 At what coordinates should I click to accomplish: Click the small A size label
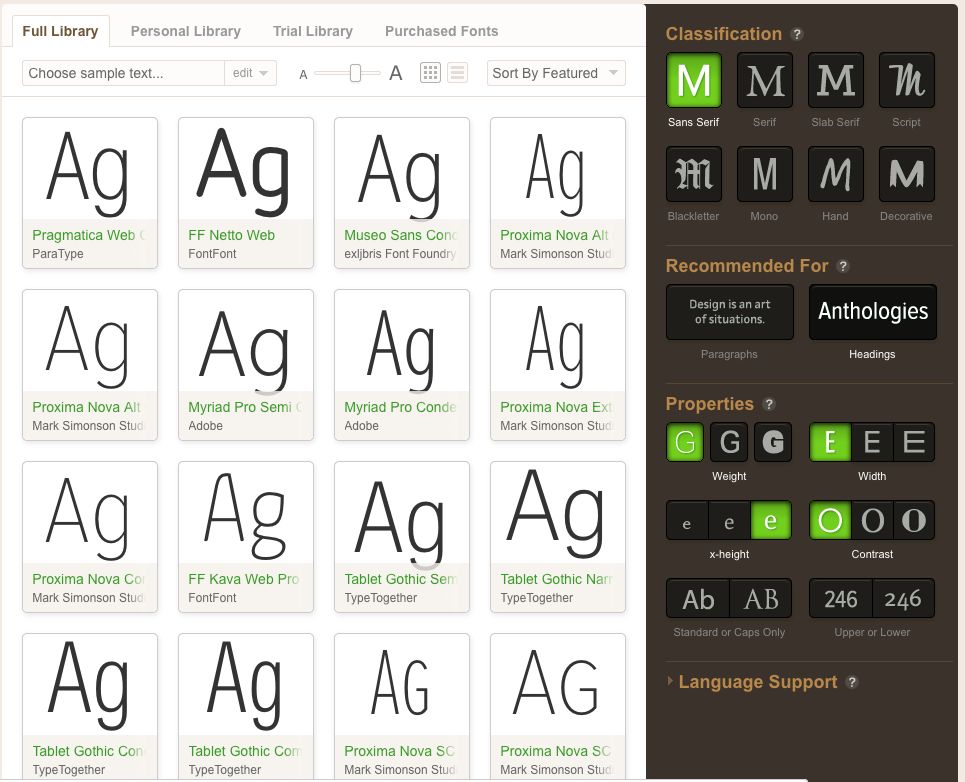pyautogui.click(x=303, y=74)
